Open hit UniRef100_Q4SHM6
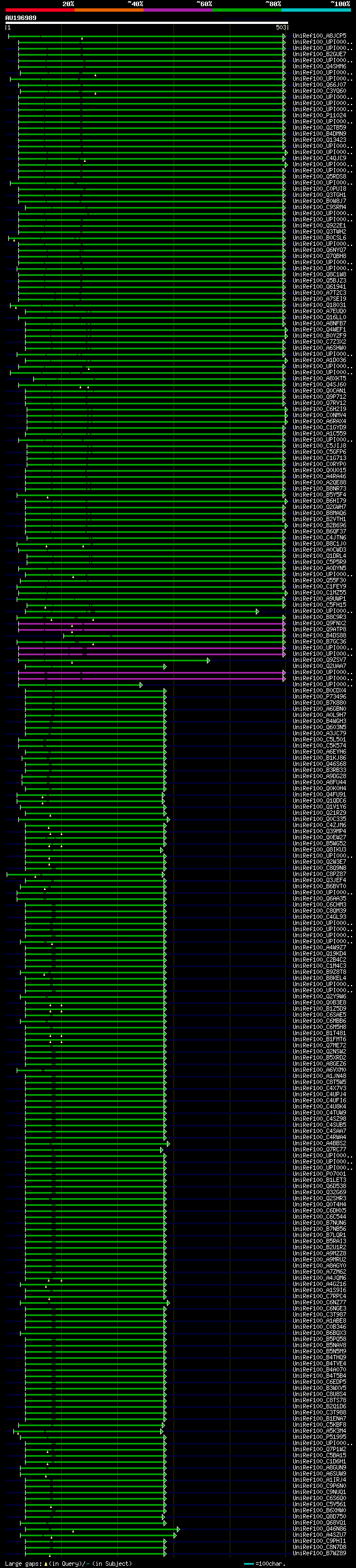 pos(319,66)
